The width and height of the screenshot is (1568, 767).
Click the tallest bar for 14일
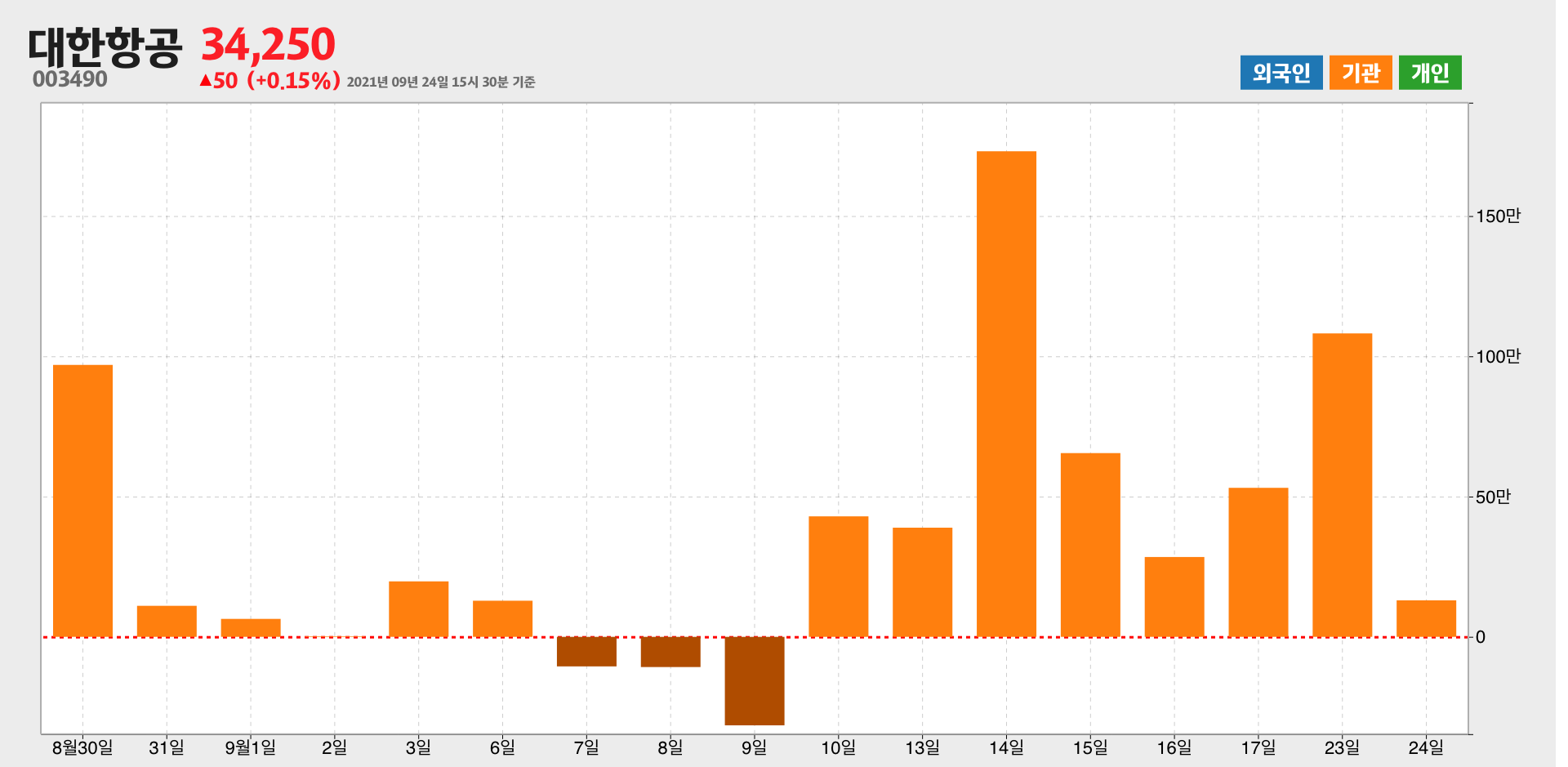click(x=1006, y=394)
